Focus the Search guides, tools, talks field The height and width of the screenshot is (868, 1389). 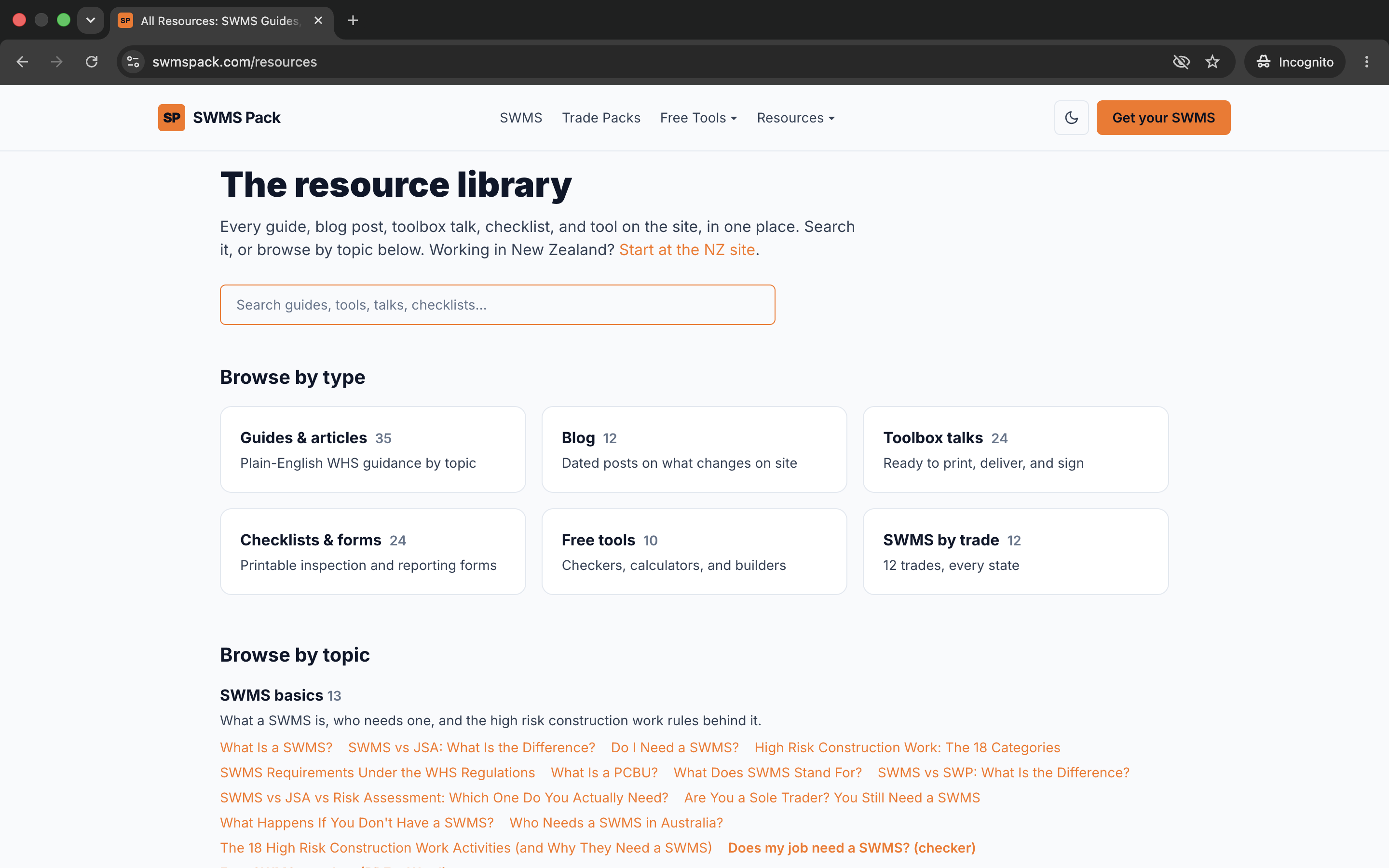pos(498,305)
